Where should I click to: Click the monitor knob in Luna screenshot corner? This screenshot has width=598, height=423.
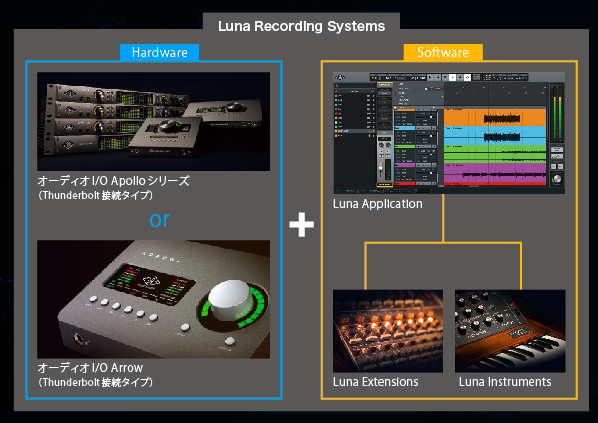click(557, 179)
